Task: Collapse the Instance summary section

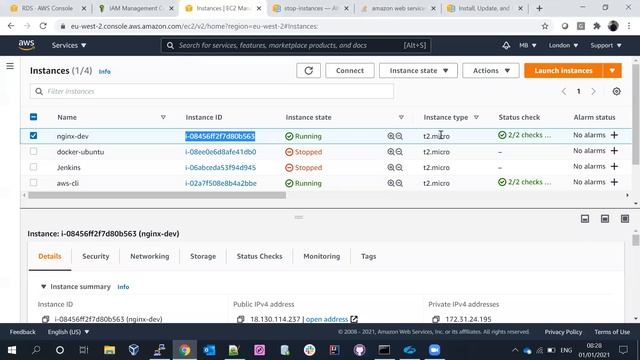Action: click(43, 287)
